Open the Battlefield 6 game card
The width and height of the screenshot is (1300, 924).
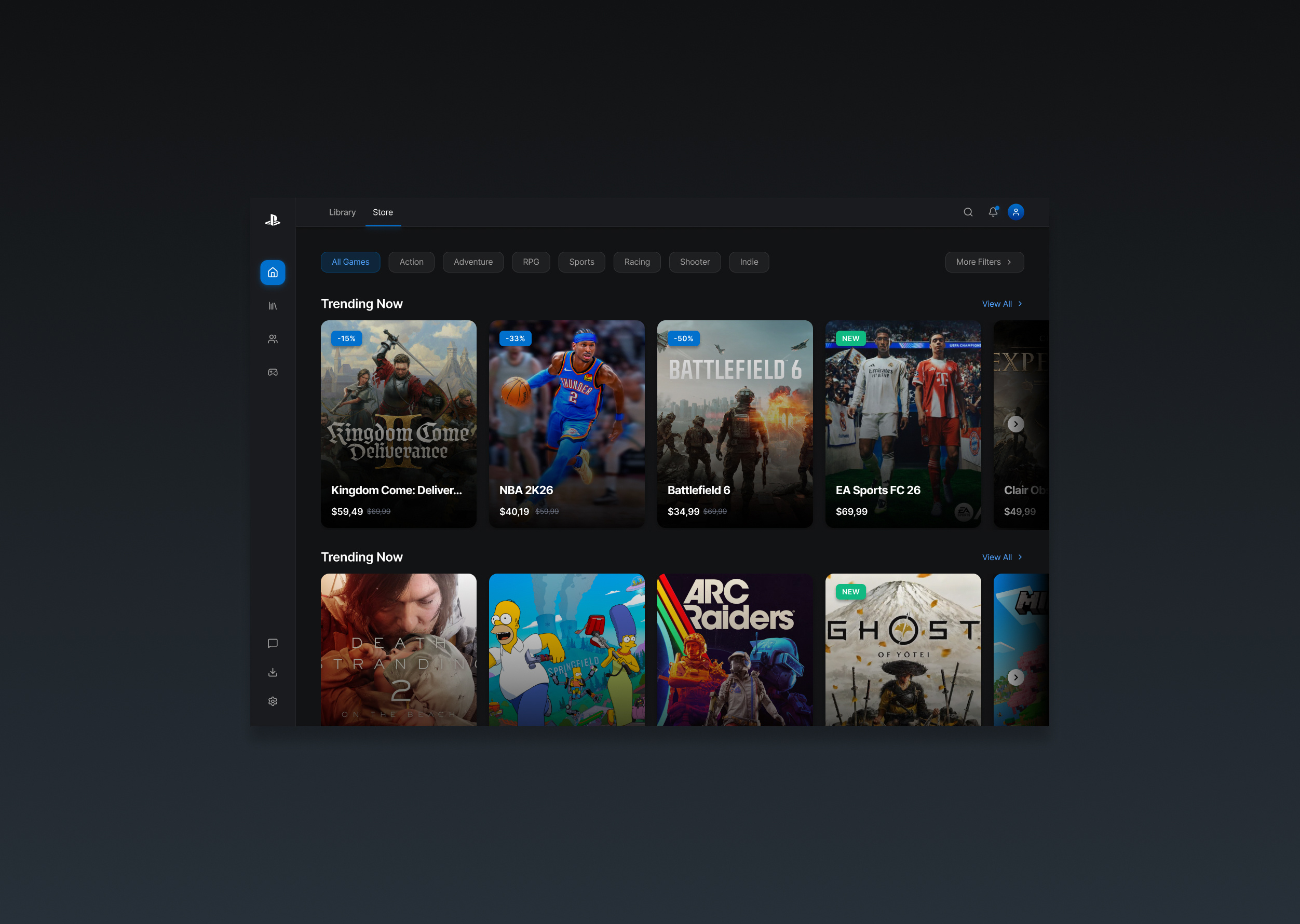pyautogui.click(x=735, y=424)
